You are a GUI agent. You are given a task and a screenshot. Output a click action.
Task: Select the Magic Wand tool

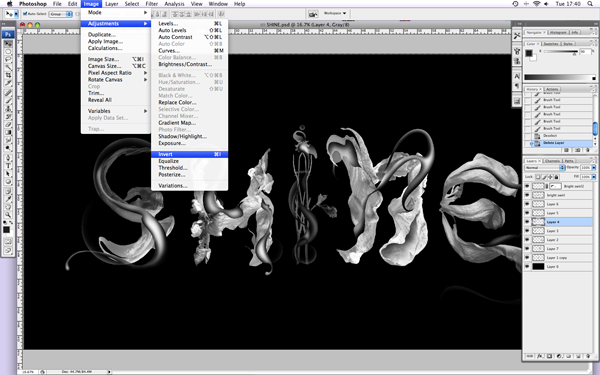coord(8,67)
